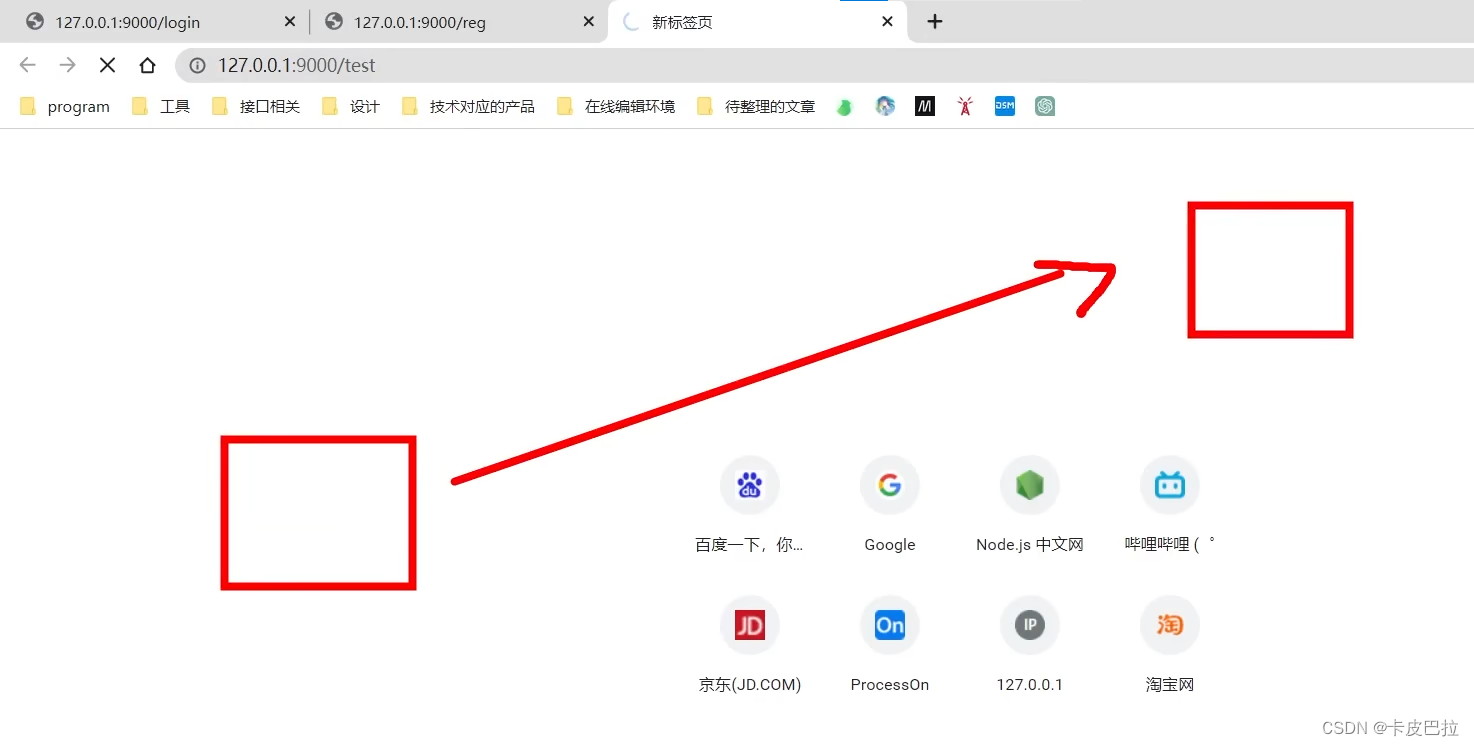1474x746 pixels.
Task: Click the 哔哩哔哩 shortcut label
Action: click(x=1170, y=545)
